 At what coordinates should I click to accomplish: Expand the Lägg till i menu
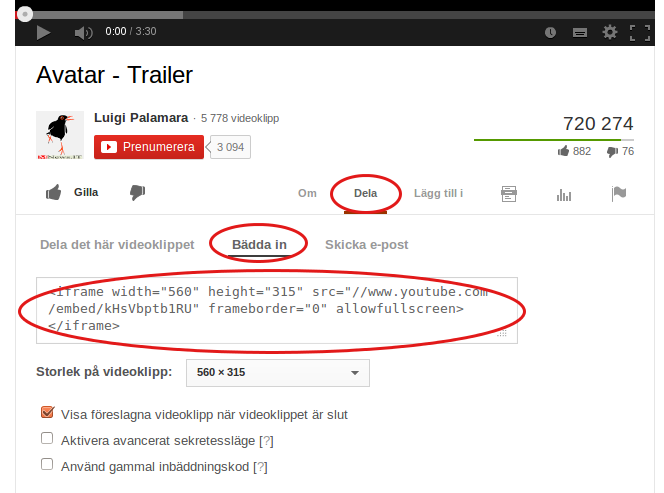click(x=438, y=193)
